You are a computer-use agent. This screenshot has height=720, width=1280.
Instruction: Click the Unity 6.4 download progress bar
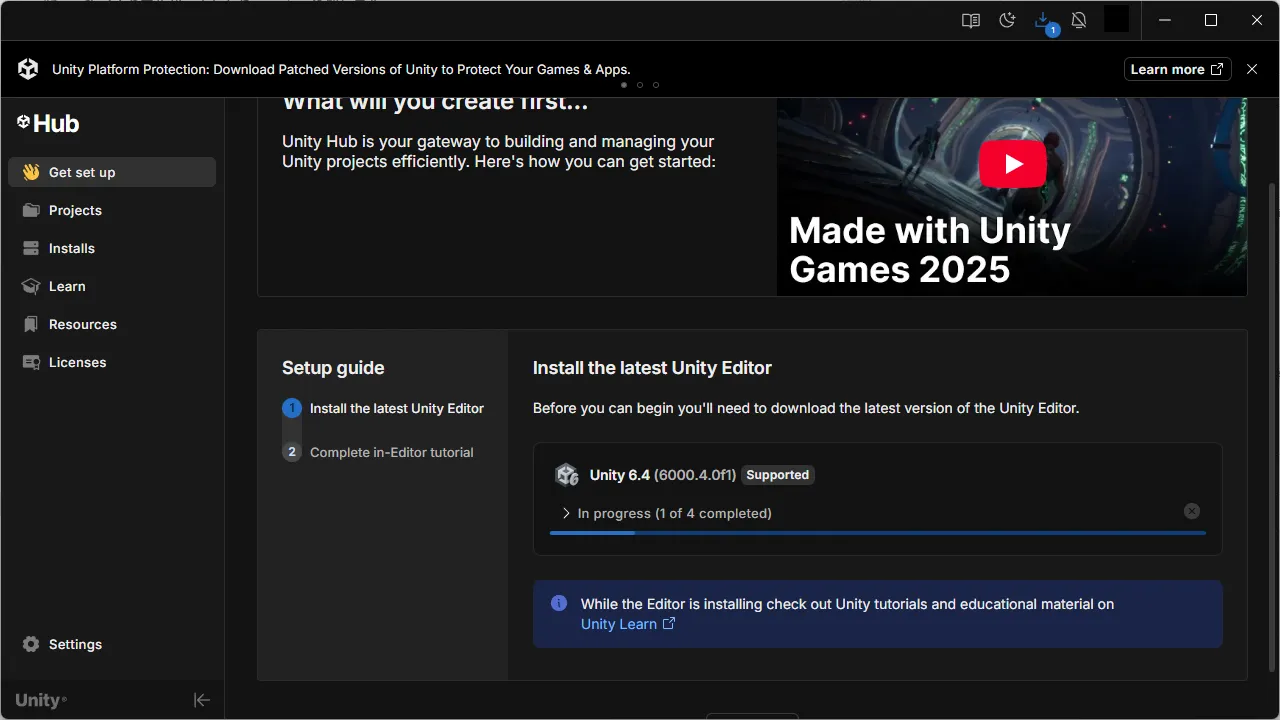coord(877,533)
